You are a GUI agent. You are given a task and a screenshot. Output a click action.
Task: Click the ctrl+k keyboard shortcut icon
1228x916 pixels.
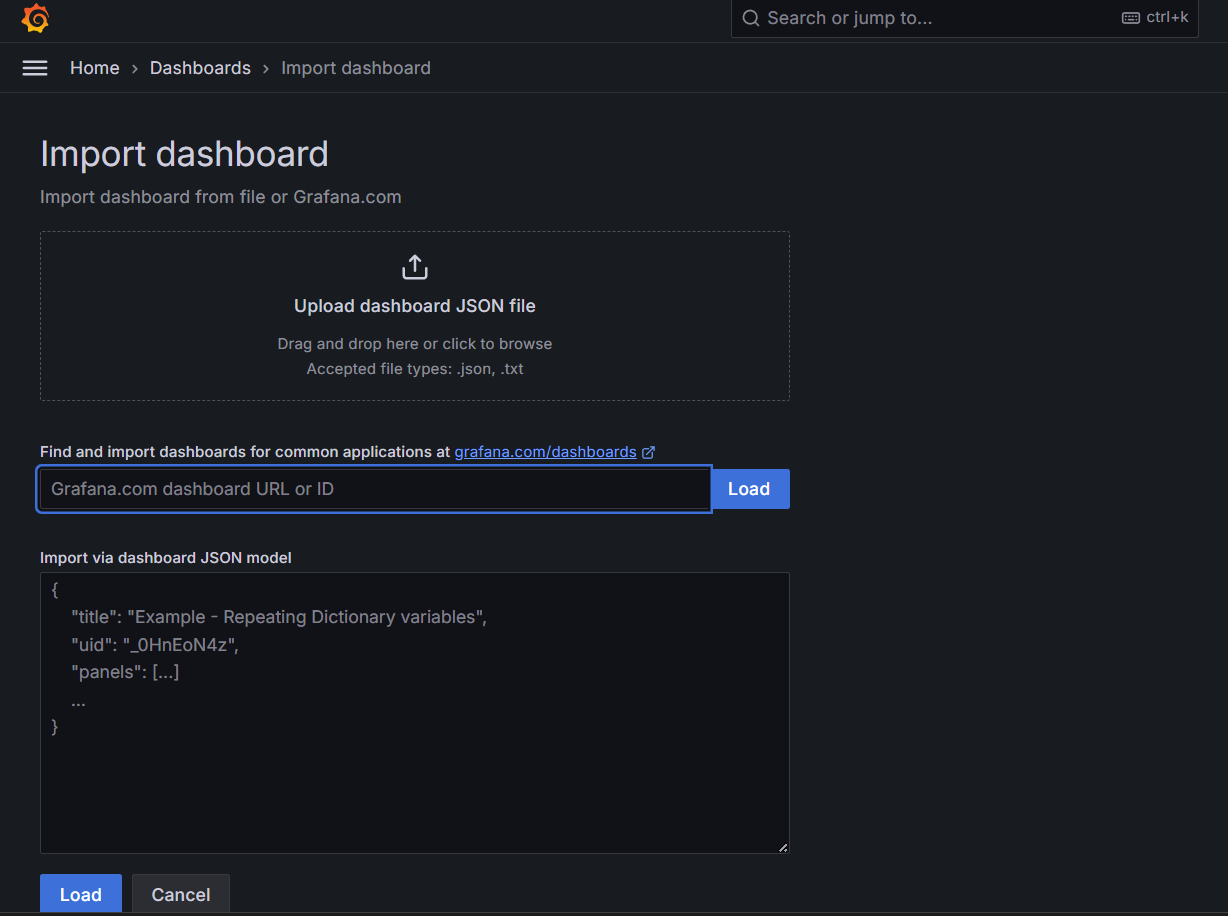click(x=1131, y=18)
